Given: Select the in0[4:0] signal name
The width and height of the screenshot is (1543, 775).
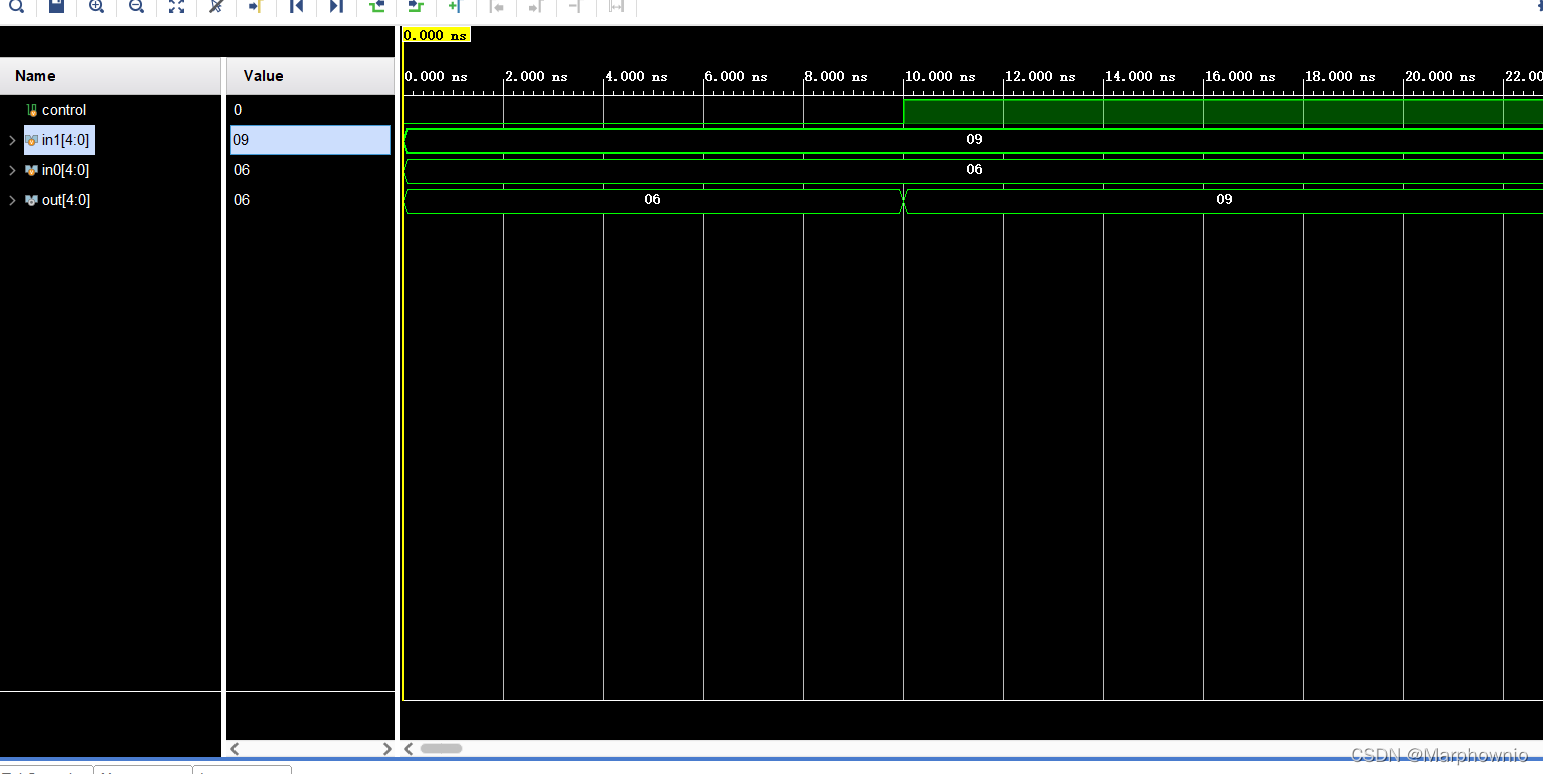Looking at the screenshot, I should [65, 170].
